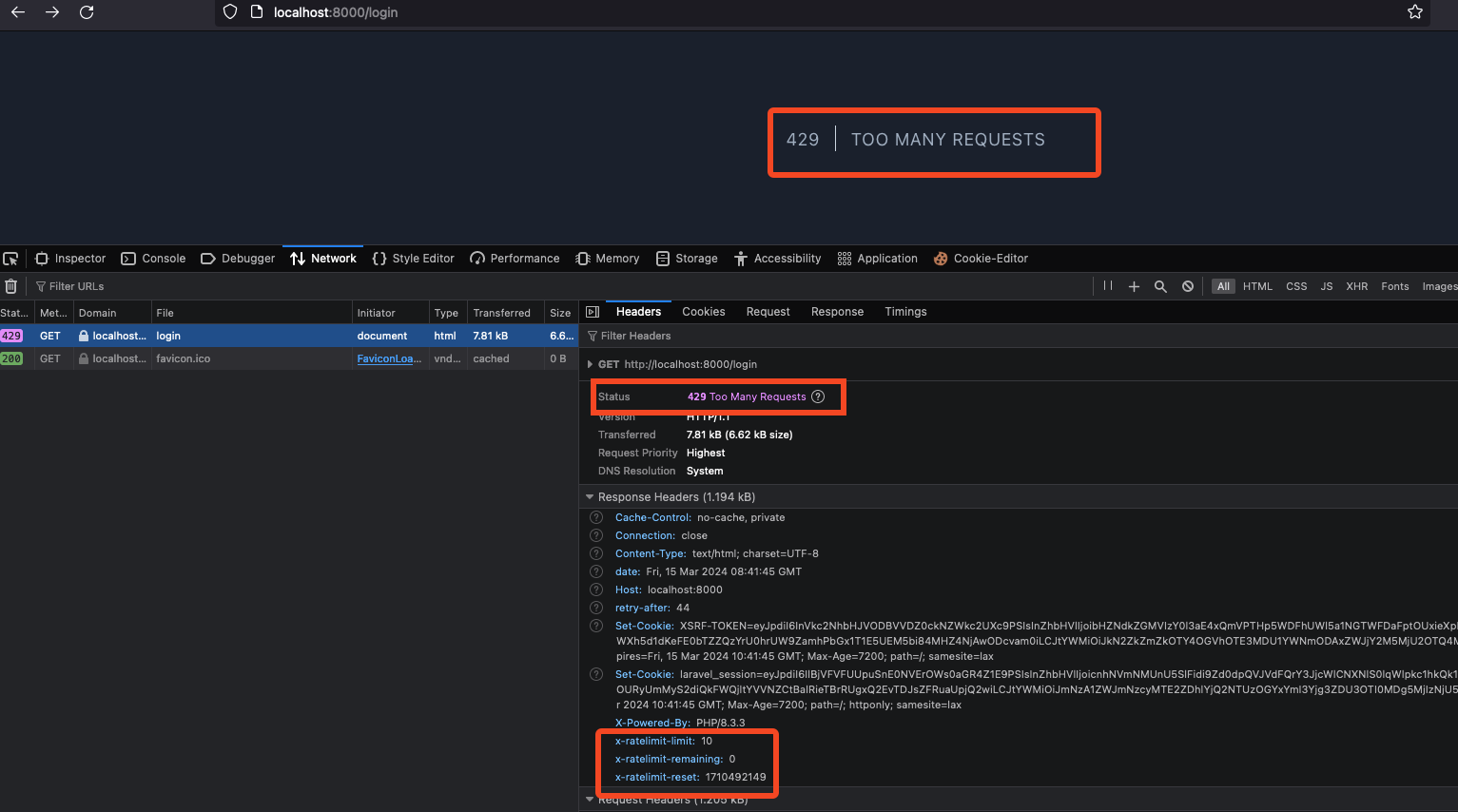Switch to the Console panel

pyautogui.click(x=153, y=259)
